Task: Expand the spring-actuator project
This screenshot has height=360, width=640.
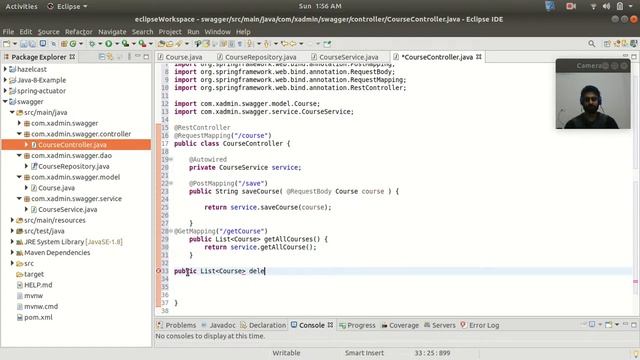Action: tap(5, 91)
